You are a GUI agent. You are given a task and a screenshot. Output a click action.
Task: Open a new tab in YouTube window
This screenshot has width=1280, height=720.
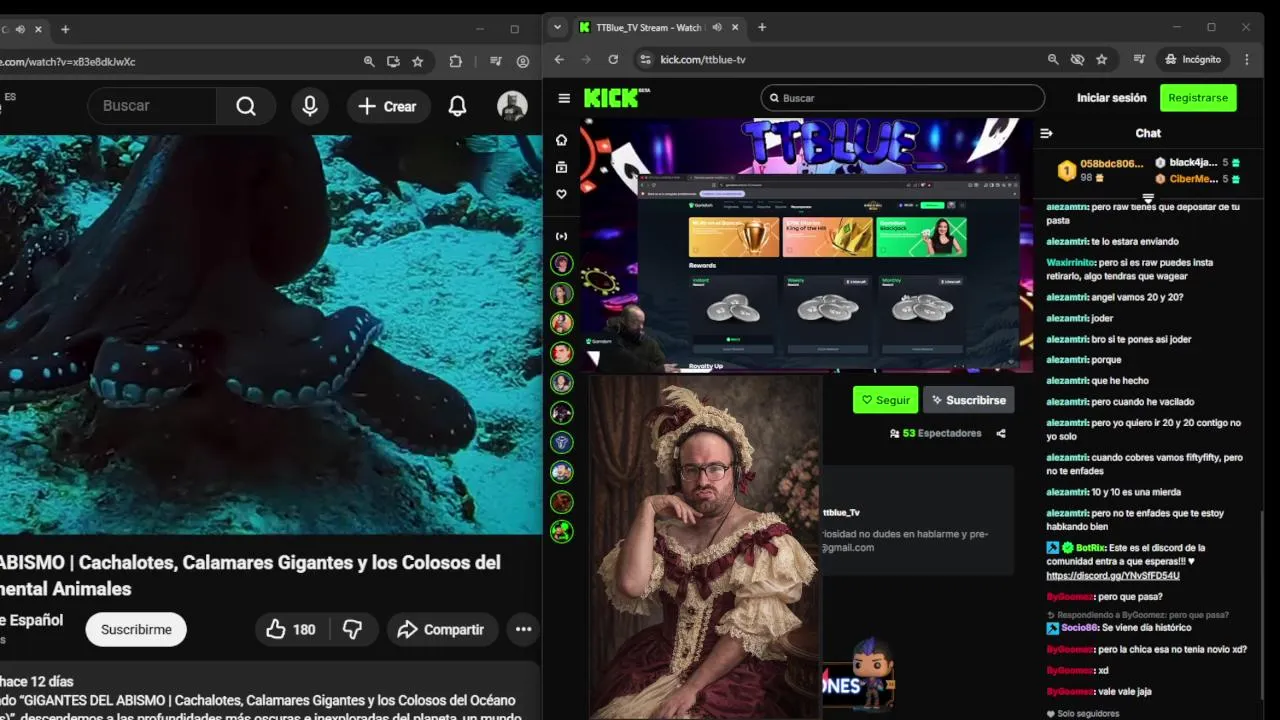tap(65, 29)
